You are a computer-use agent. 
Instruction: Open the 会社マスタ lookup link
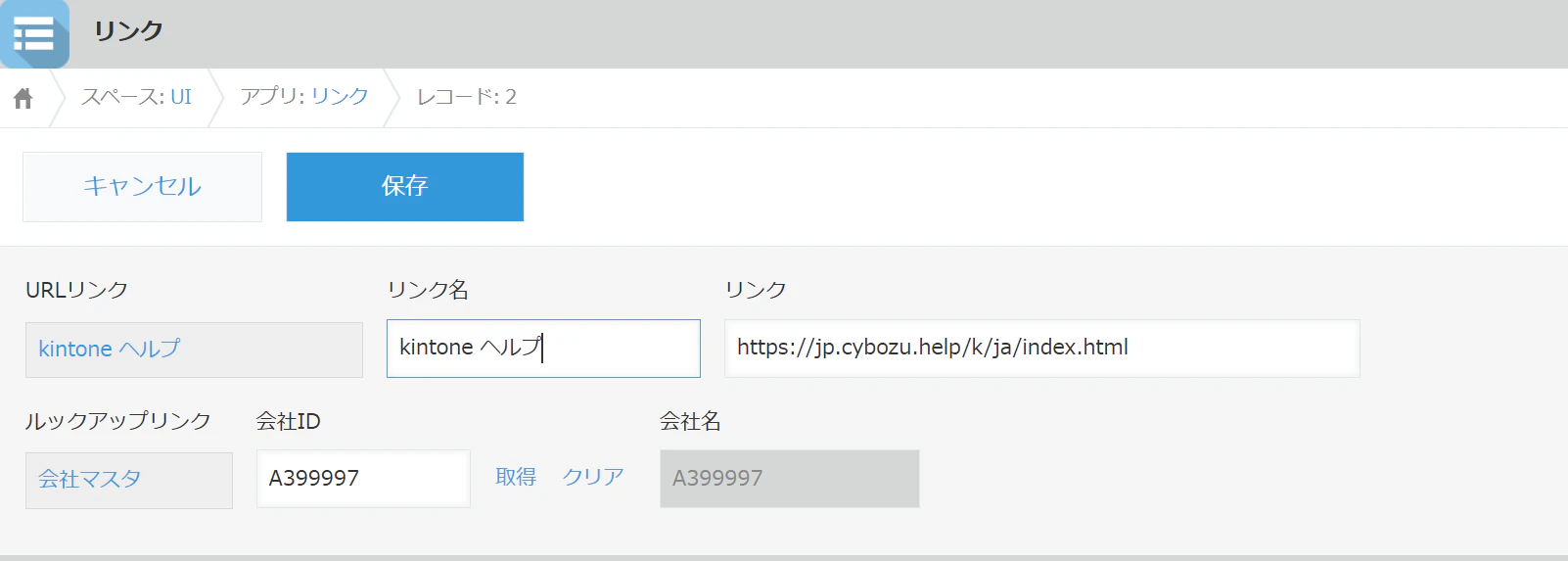90,480
